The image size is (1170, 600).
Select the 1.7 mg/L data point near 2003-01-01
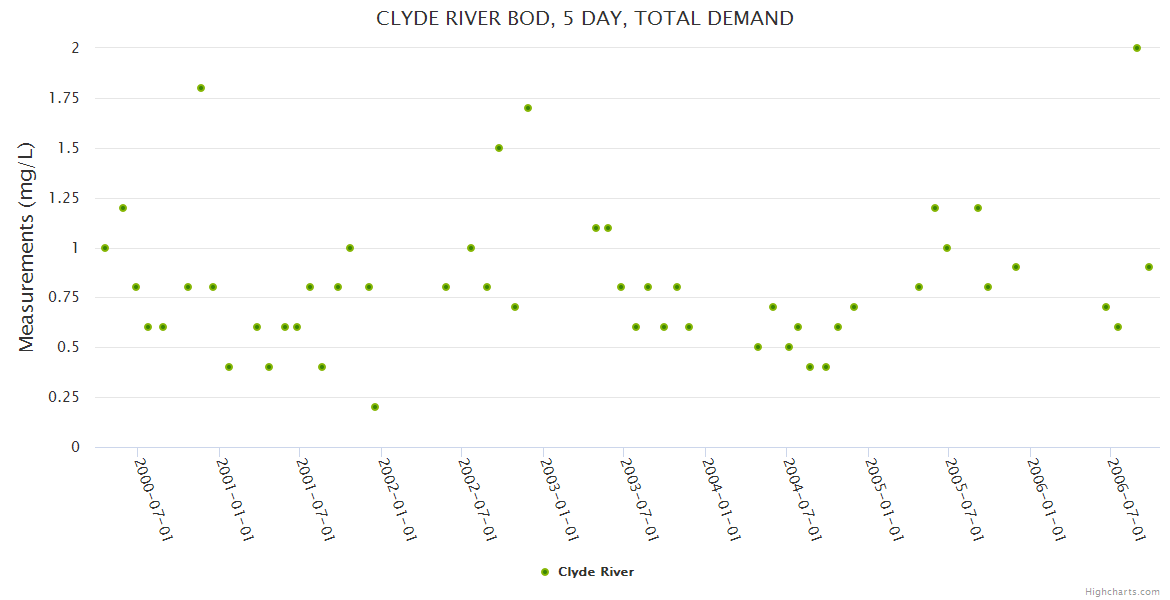528,108
